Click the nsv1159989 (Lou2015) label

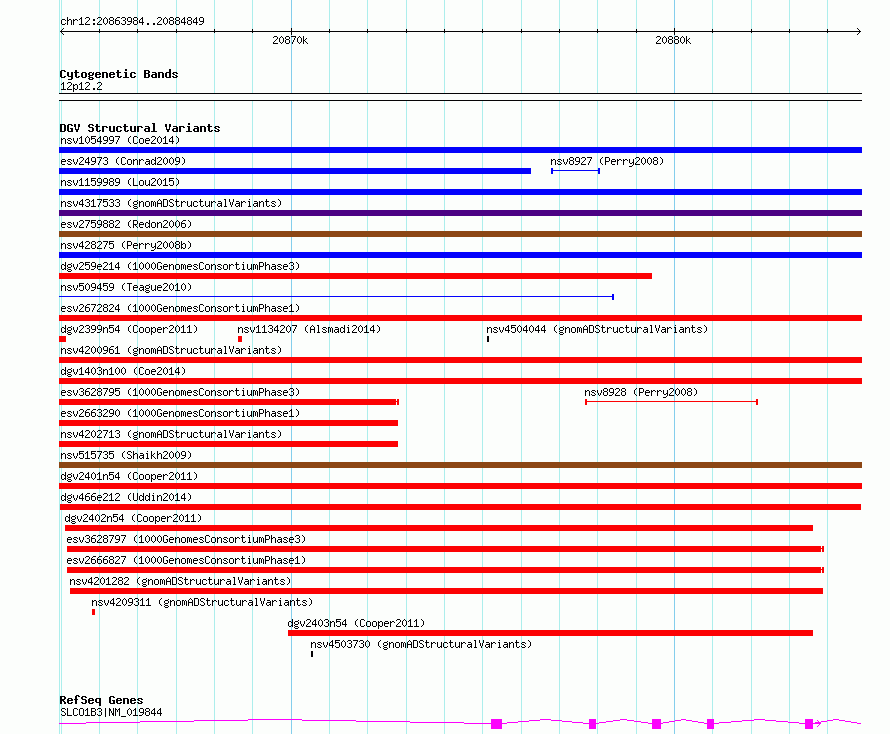click(x=120, y=182)
